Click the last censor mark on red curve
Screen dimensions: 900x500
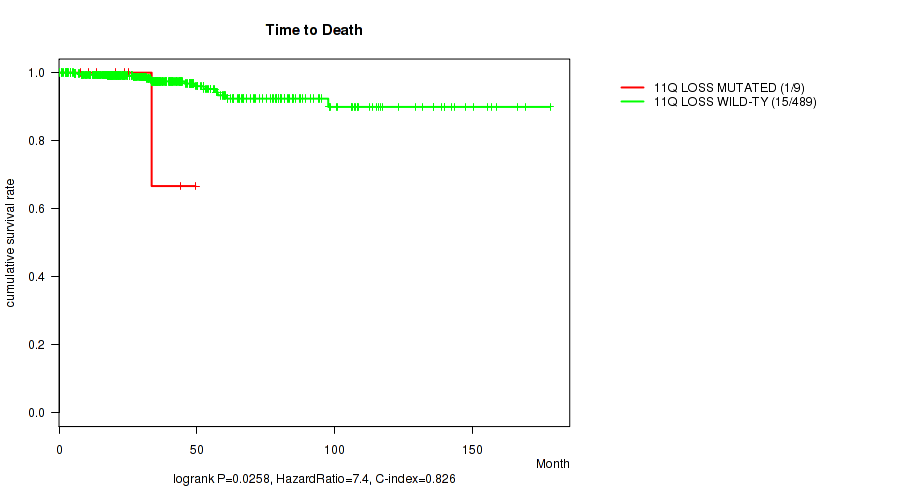click(x=195, y=186)
